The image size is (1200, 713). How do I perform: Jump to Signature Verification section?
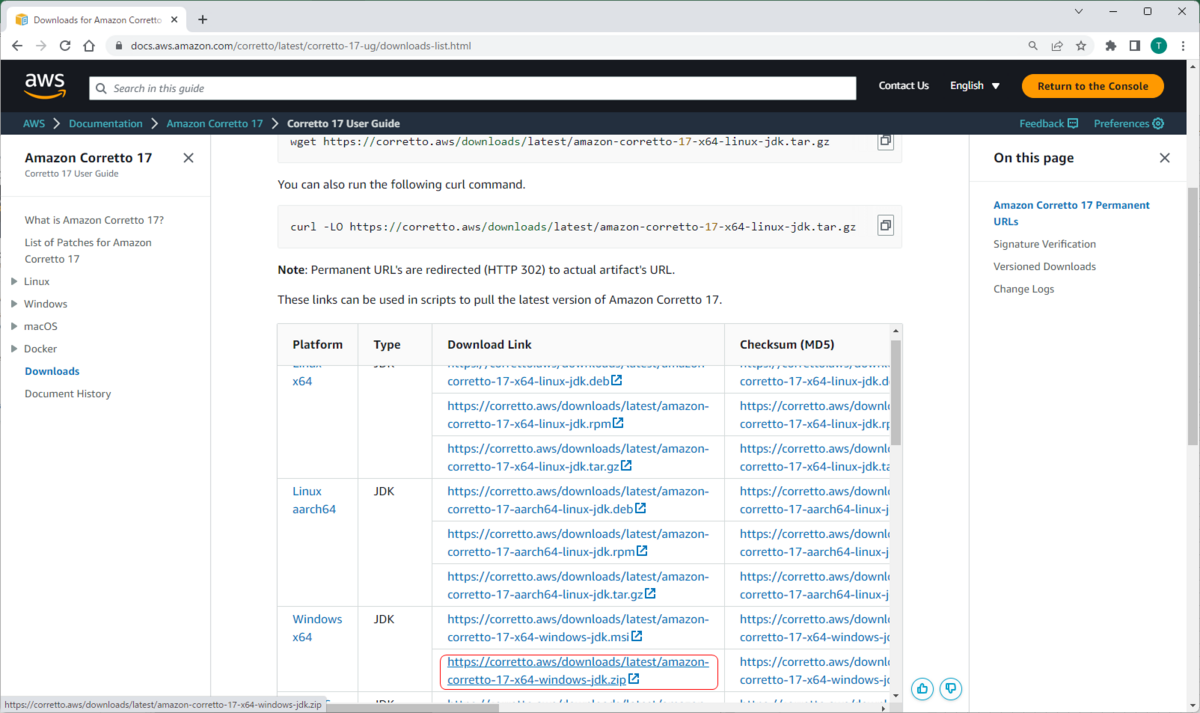[1044, 244]
